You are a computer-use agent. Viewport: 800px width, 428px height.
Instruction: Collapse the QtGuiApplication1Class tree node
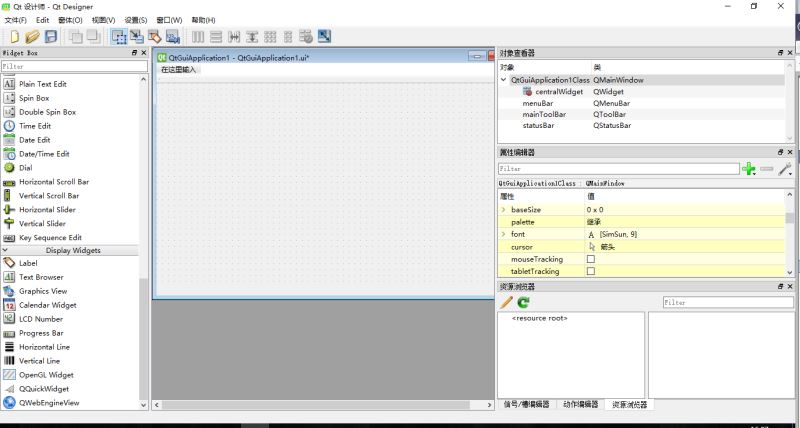tap(504, 80)
